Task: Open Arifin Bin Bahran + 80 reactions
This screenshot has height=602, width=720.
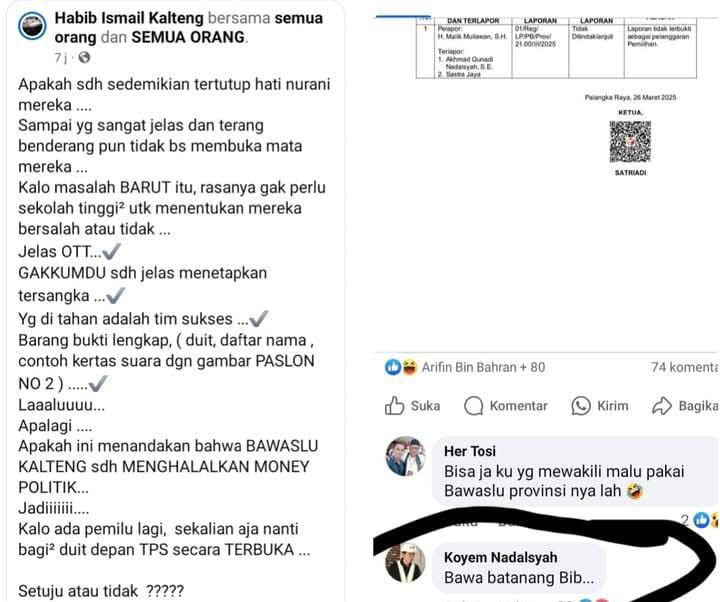Action: [483, 367]
